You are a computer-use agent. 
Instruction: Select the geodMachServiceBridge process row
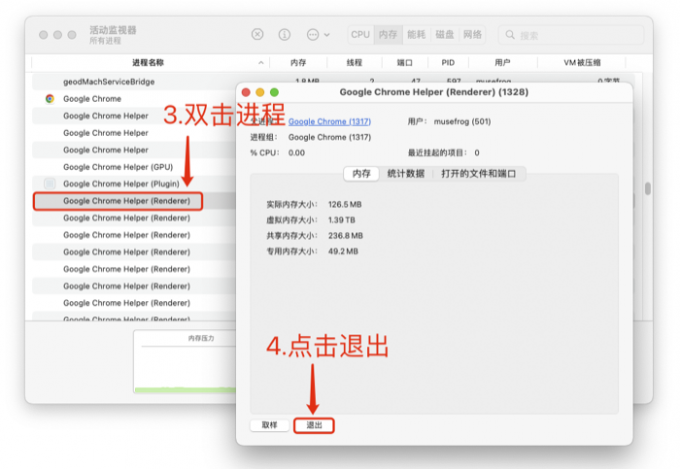[134, 82]
